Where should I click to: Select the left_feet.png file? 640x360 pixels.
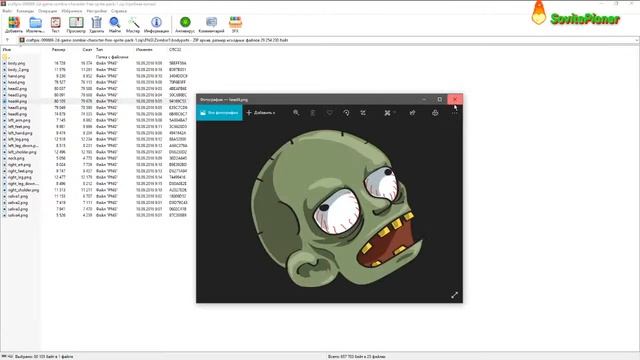point(19,127)
